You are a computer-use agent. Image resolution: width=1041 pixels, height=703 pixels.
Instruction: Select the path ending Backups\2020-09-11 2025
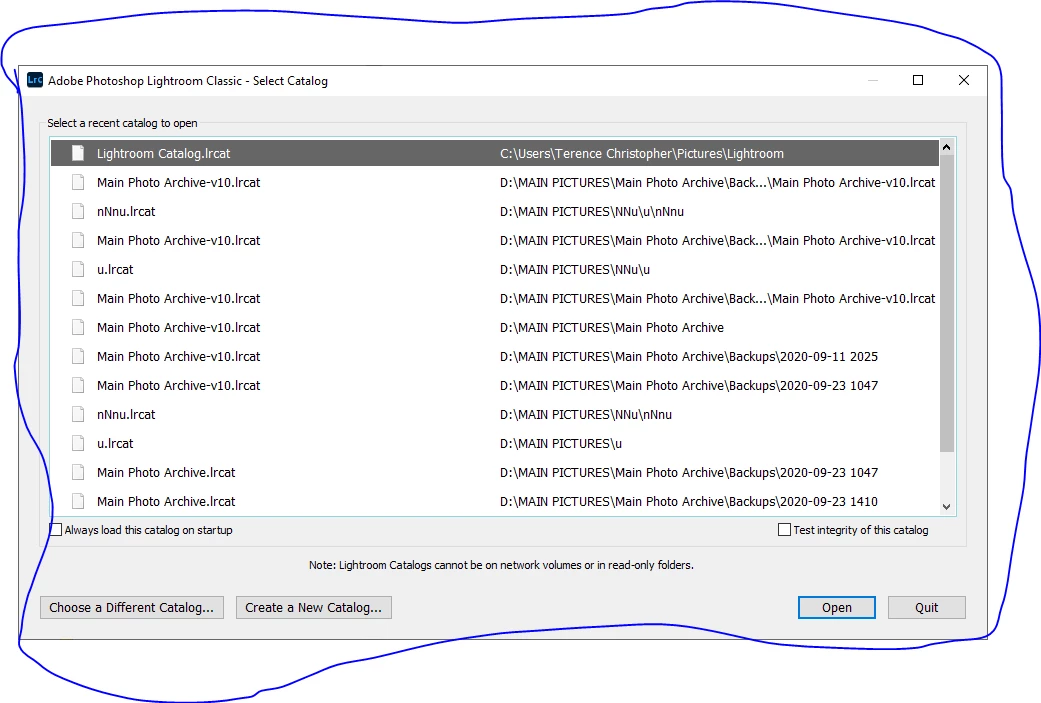click(x=688, y=356)
